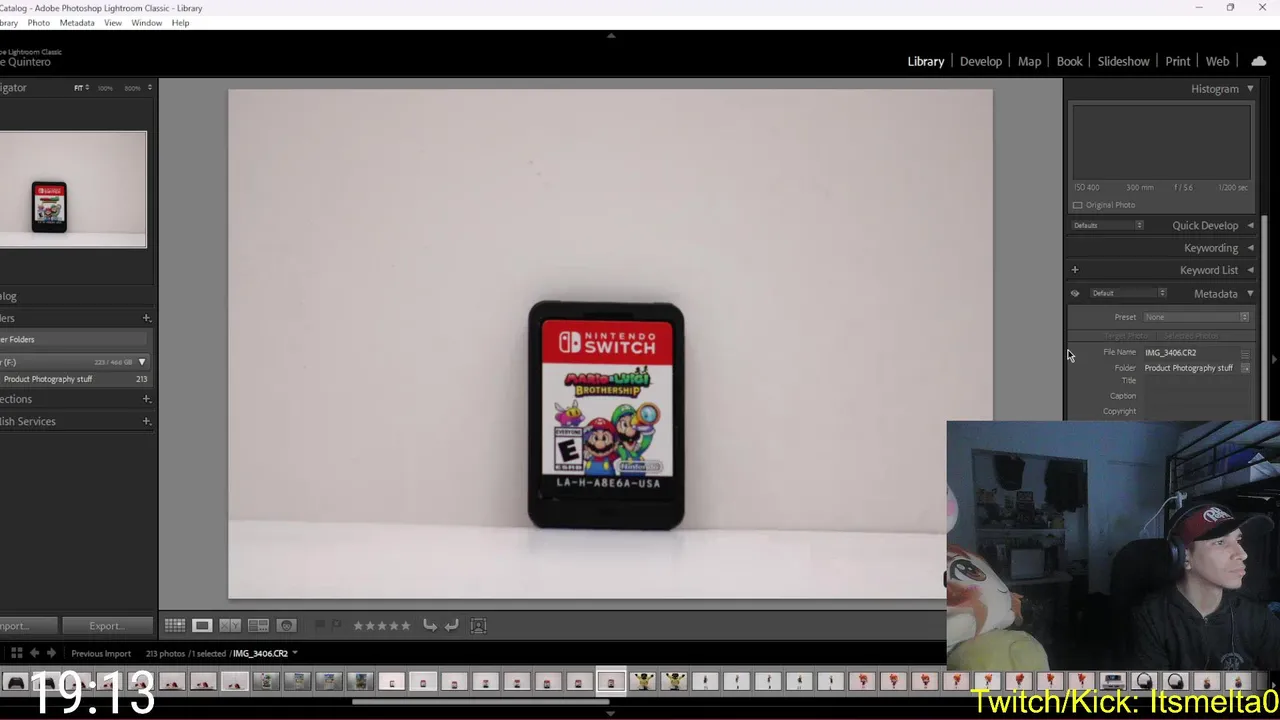Rotate photo clockwise with toolbar arrow

[x=452, y=625]
